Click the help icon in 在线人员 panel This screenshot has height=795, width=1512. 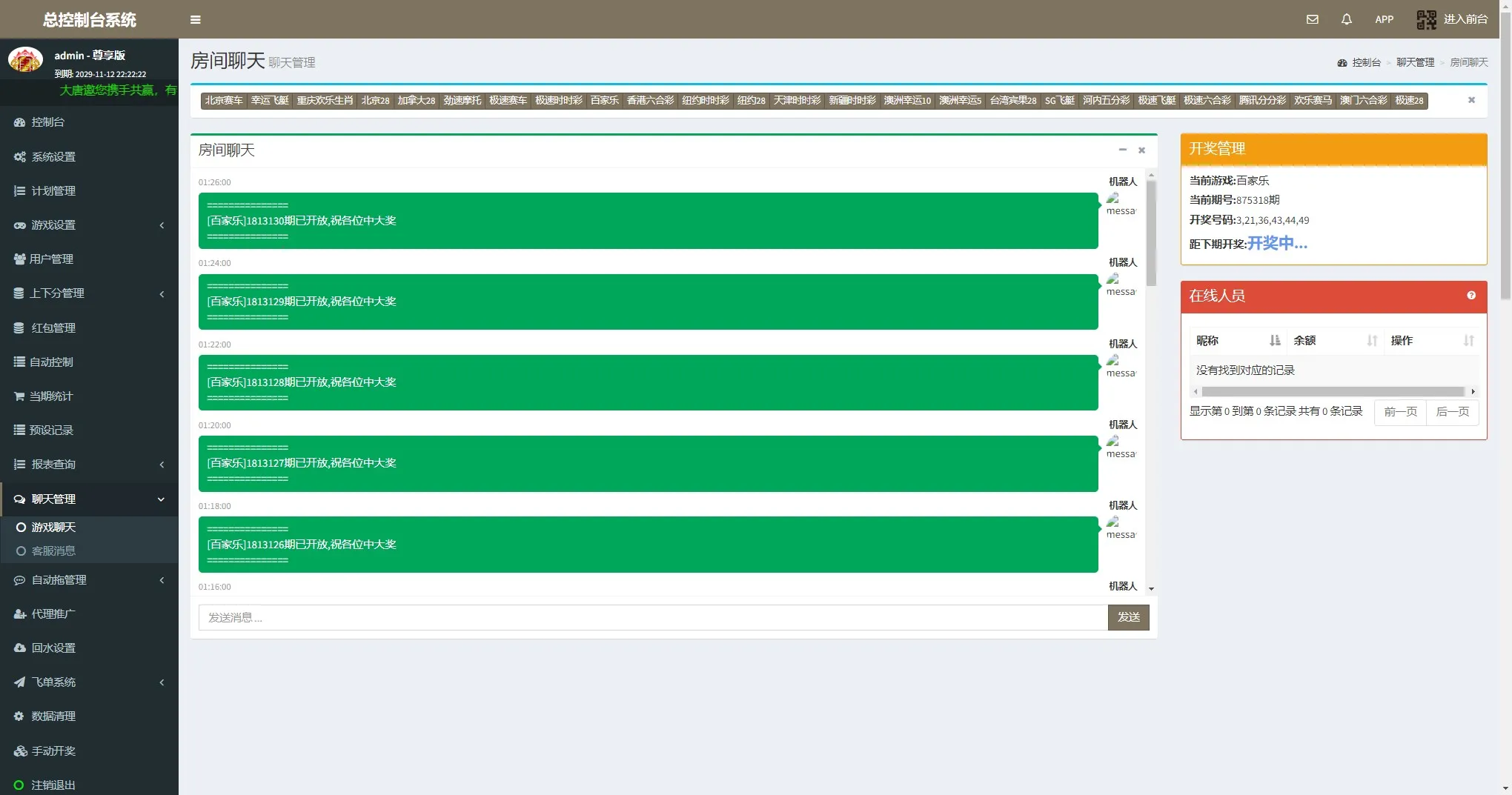pos(1470,296)
